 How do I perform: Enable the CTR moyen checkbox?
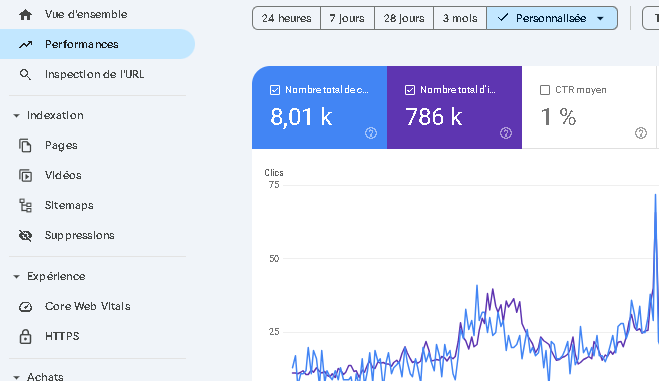point(545,90)
